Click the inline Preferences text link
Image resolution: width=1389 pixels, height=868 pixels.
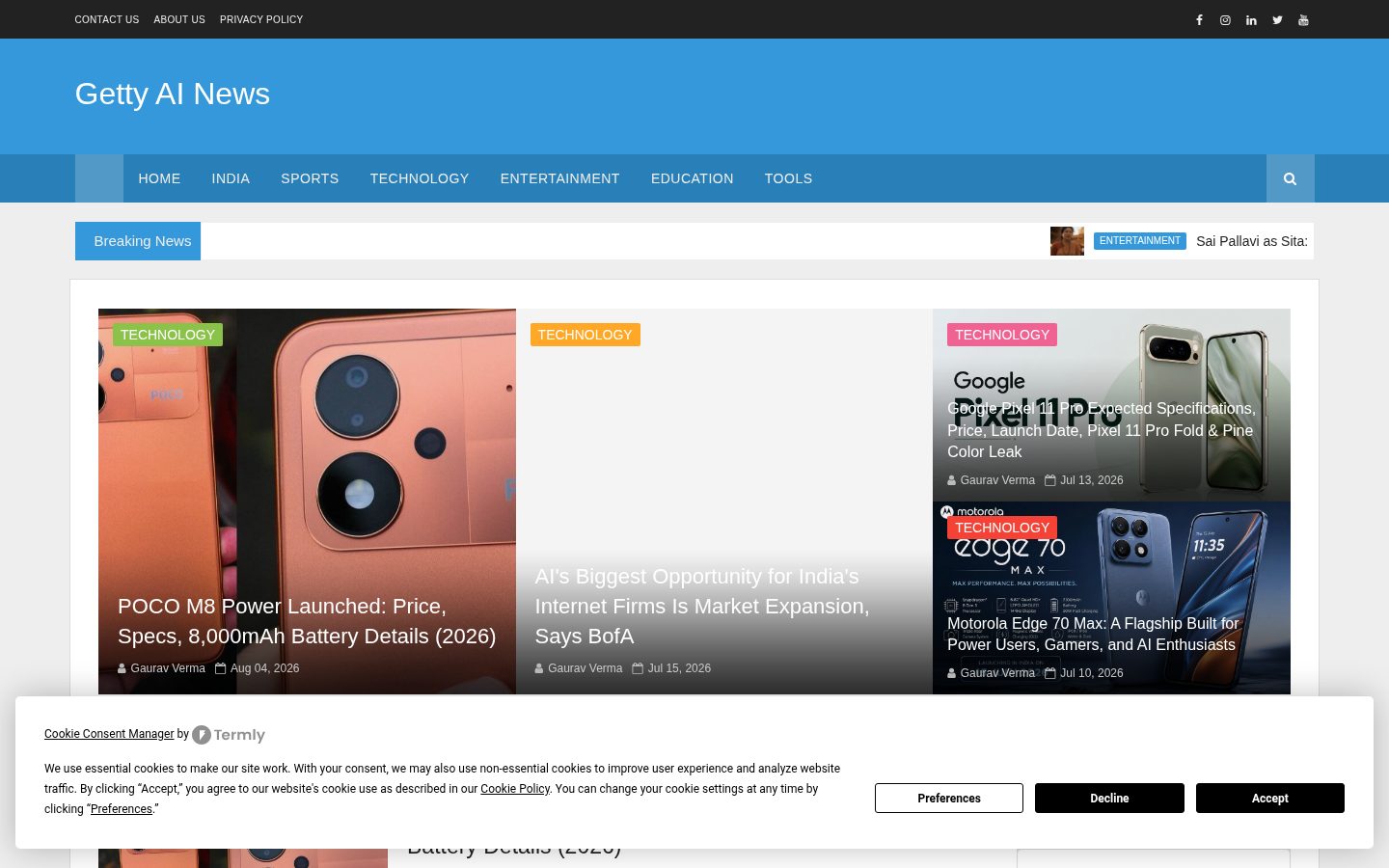pyautogui.click(x=122, y=809)
